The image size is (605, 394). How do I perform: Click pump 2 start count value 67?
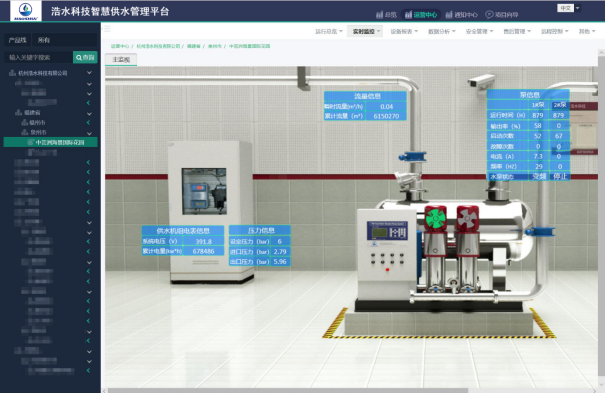point(559,136)
